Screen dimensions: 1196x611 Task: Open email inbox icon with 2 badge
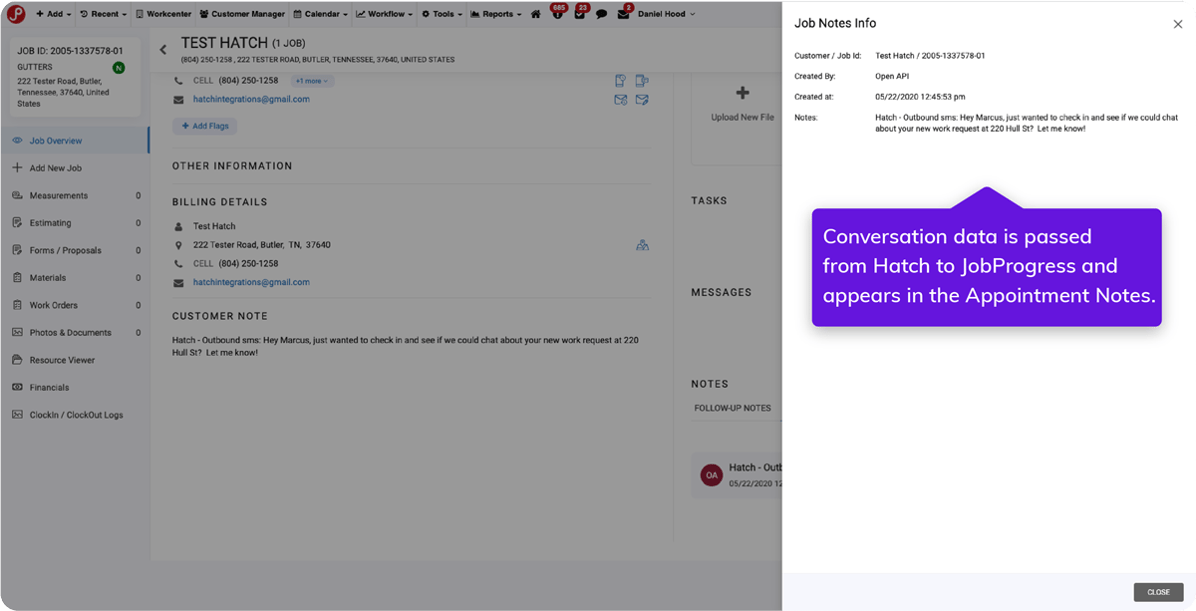pyautogui.click(x=623, y=14)
